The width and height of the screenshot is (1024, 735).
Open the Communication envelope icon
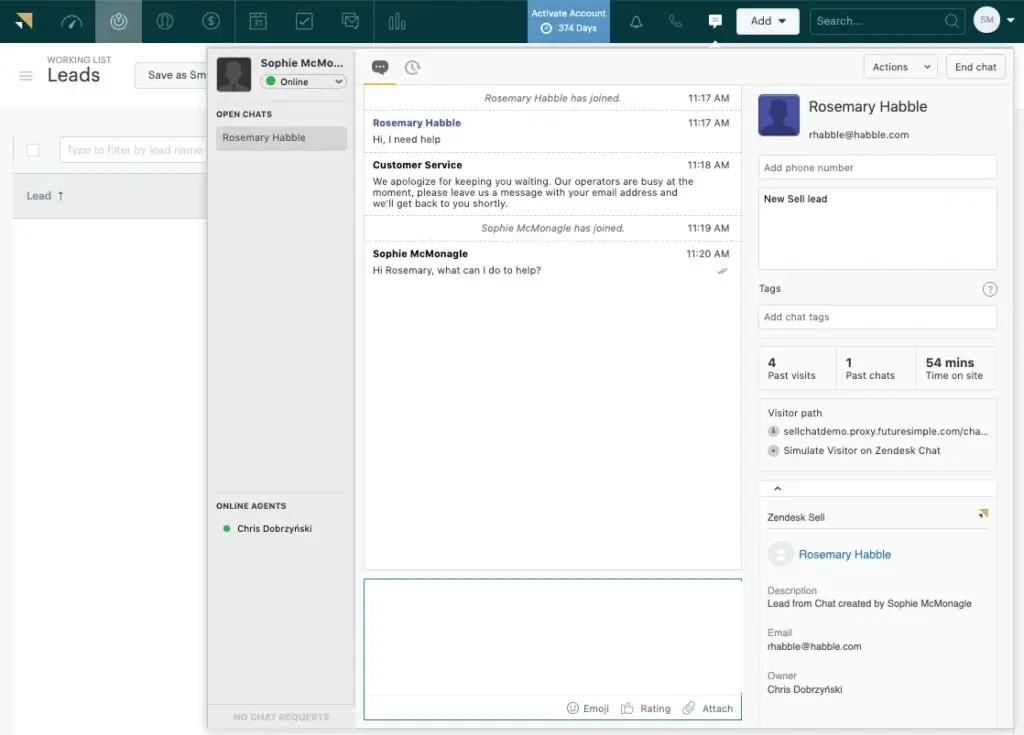351,22
